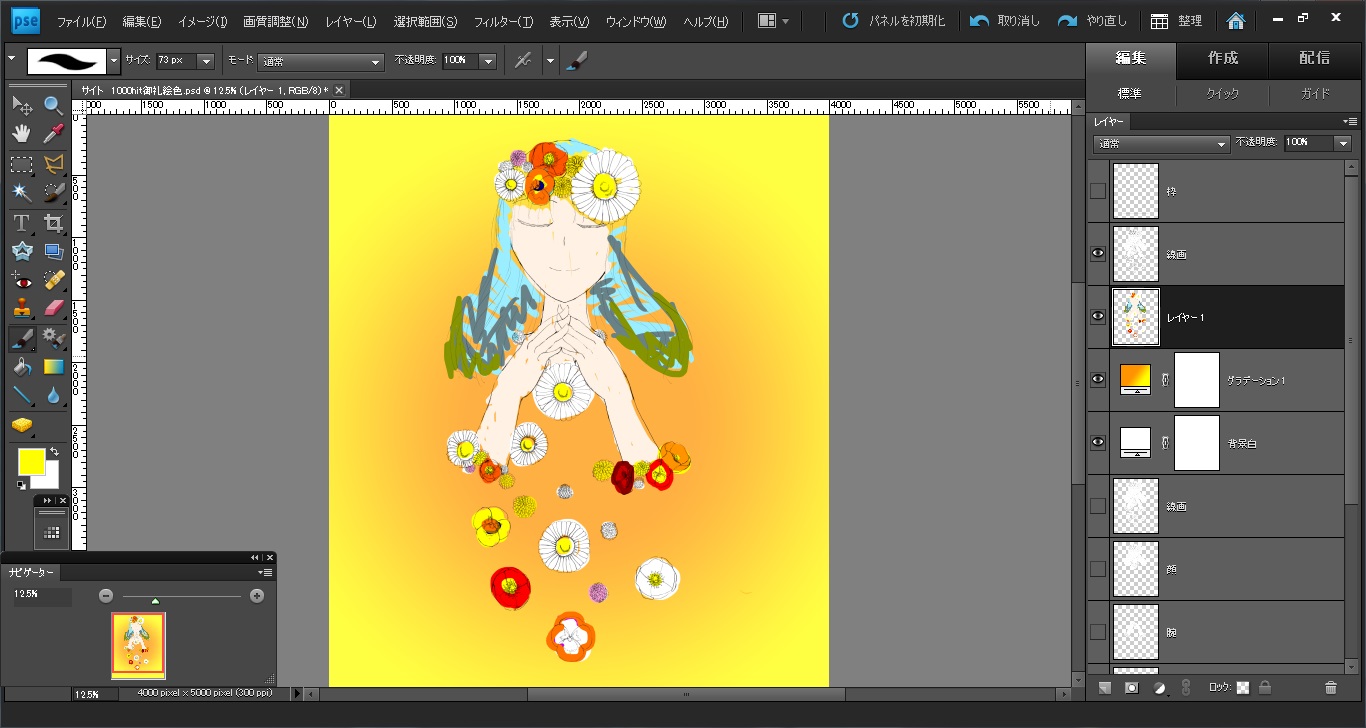
Task: Select the Eraser tool
Action: point(54,308)
